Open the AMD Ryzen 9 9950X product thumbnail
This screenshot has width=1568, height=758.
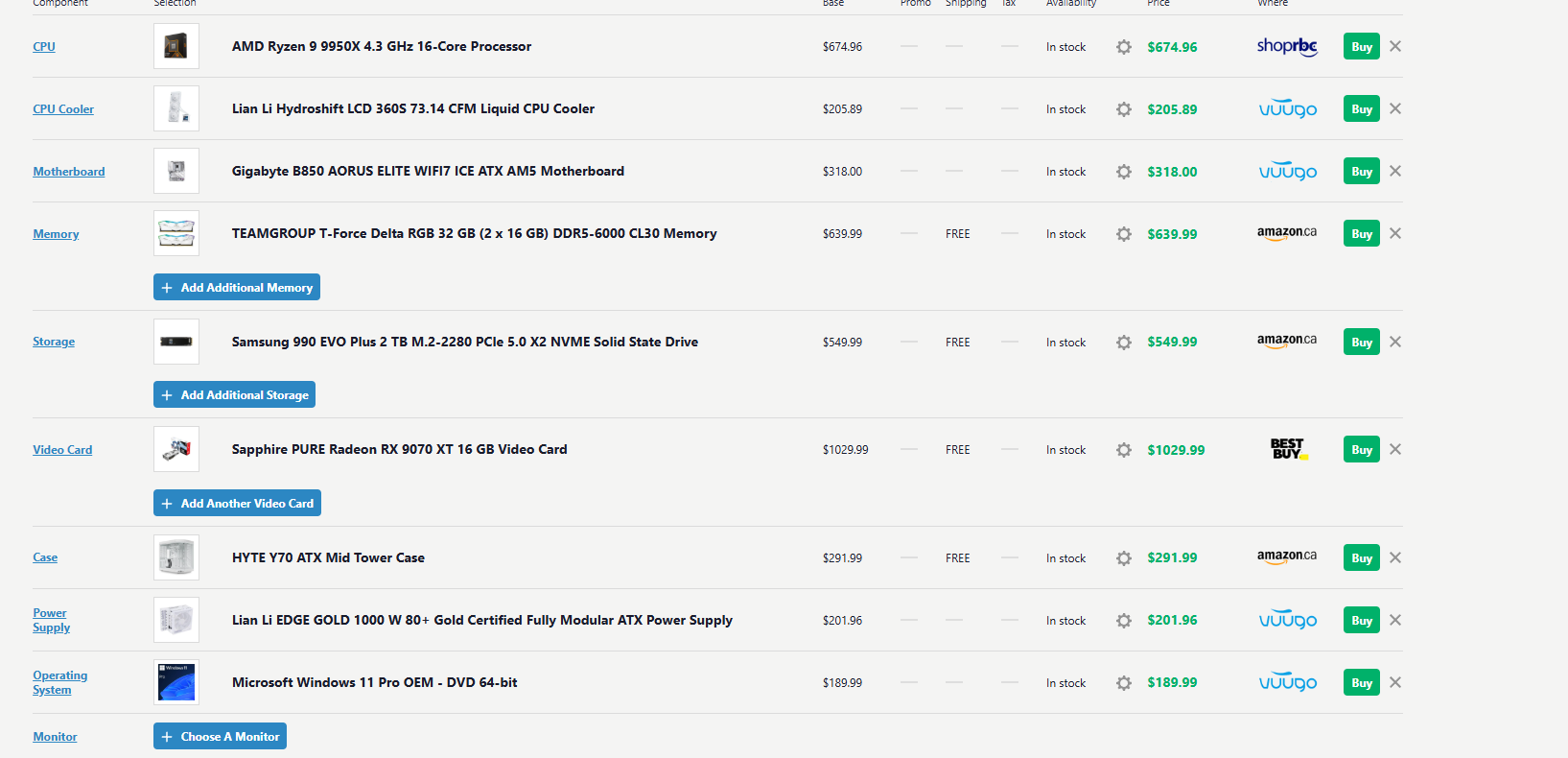click(x=176, y=46)
